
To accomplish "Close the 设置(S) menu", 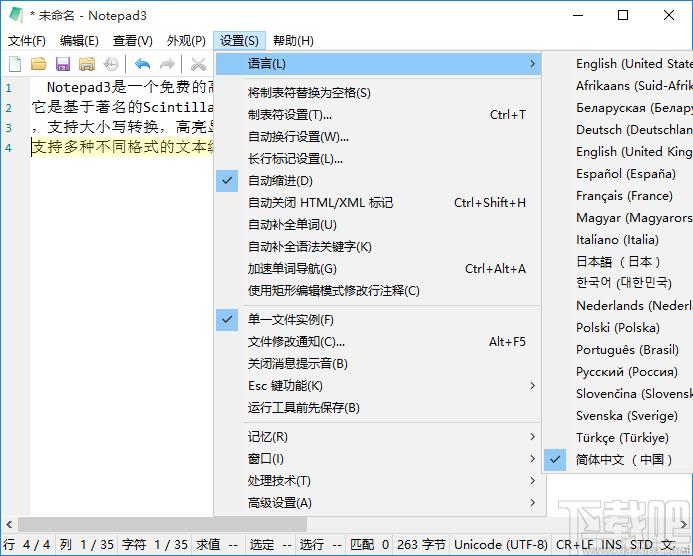I will 239,41.
